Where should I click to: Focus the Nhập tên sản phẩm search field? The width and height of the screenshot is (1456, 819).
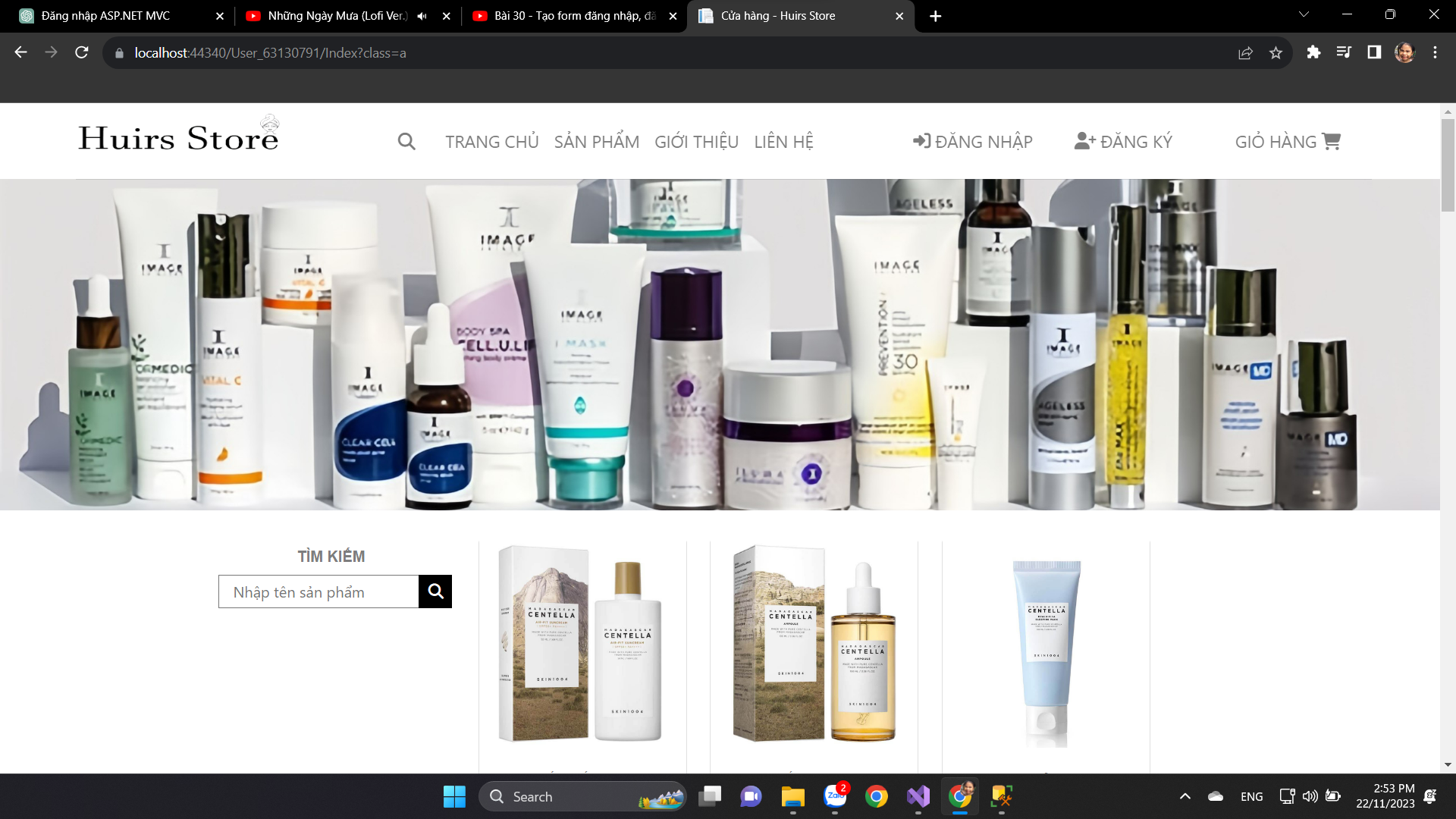pyautogui.click(x=318, y=592)
